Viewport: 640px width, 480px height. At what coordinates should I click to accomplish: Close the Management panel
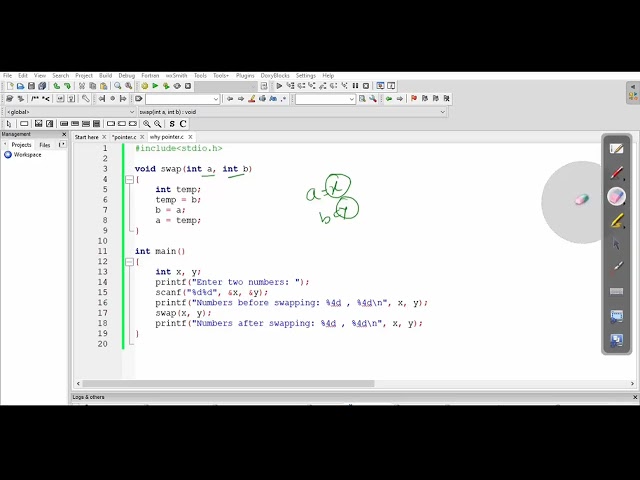click(64, 134)
